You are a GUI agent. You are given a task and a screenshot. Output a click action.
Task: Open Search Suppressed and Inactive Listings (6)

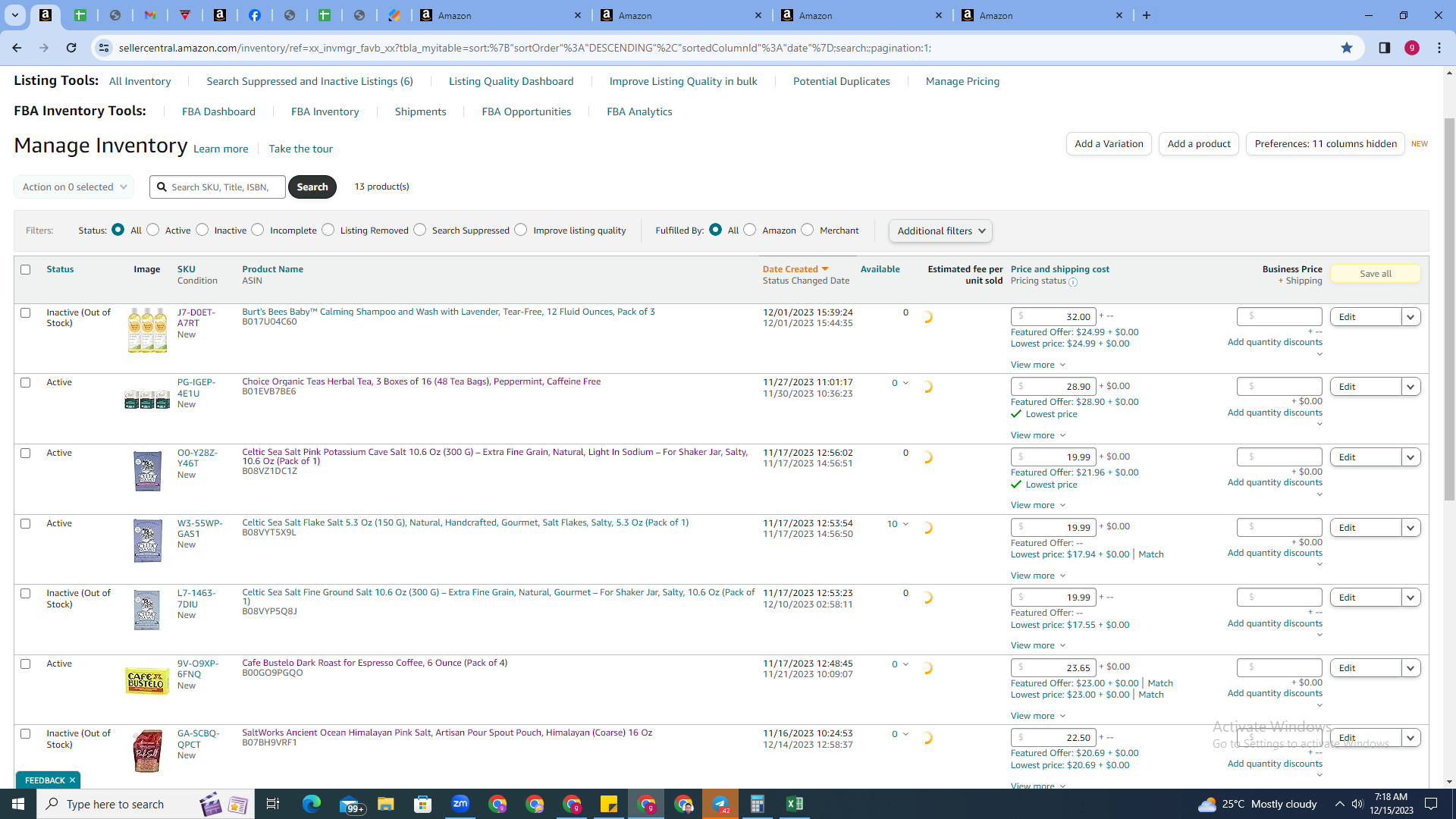tap(309, 81)
